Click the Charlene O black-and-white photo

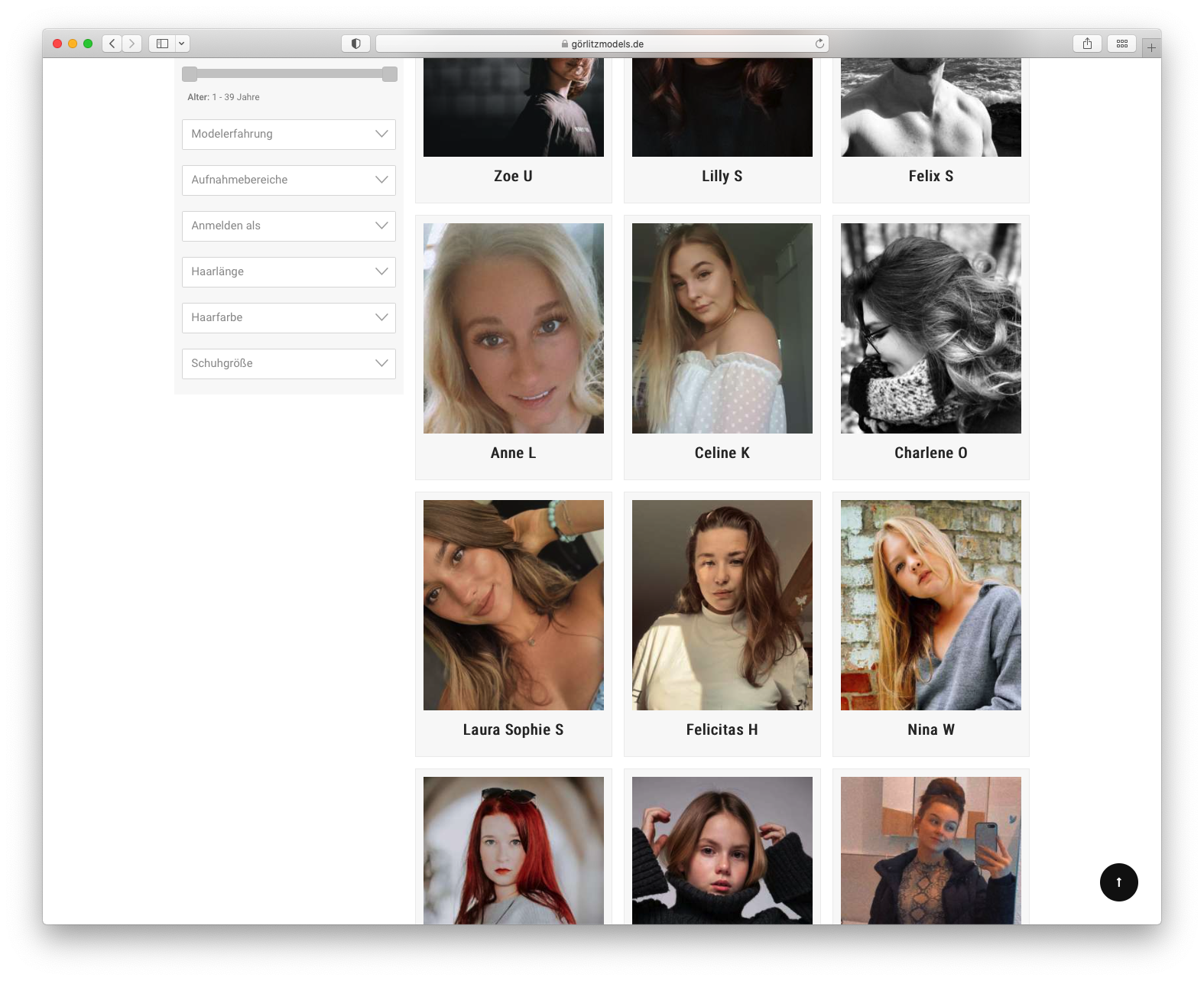pos(930,328)
